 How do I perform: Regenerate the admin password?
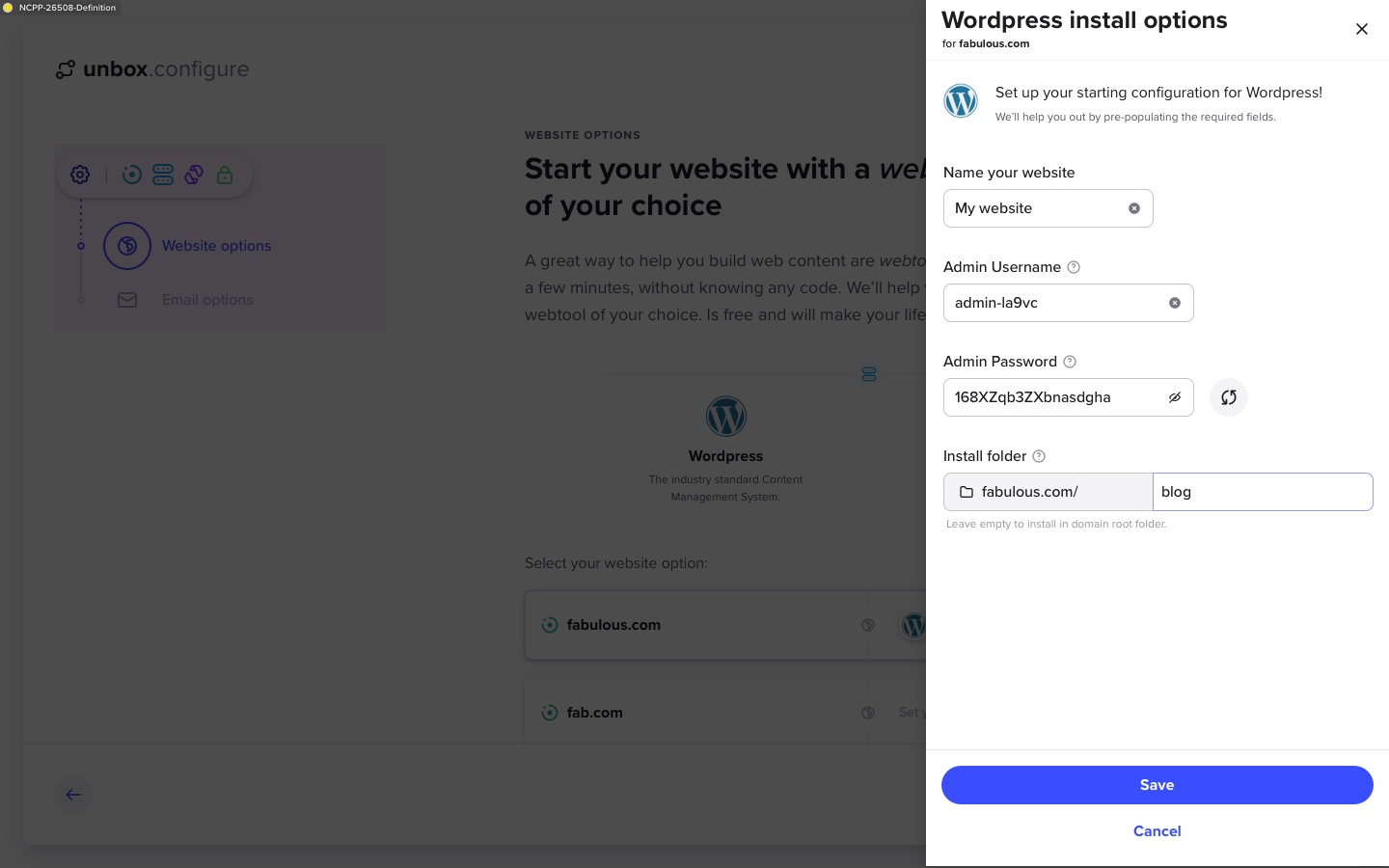(1228, 397)
